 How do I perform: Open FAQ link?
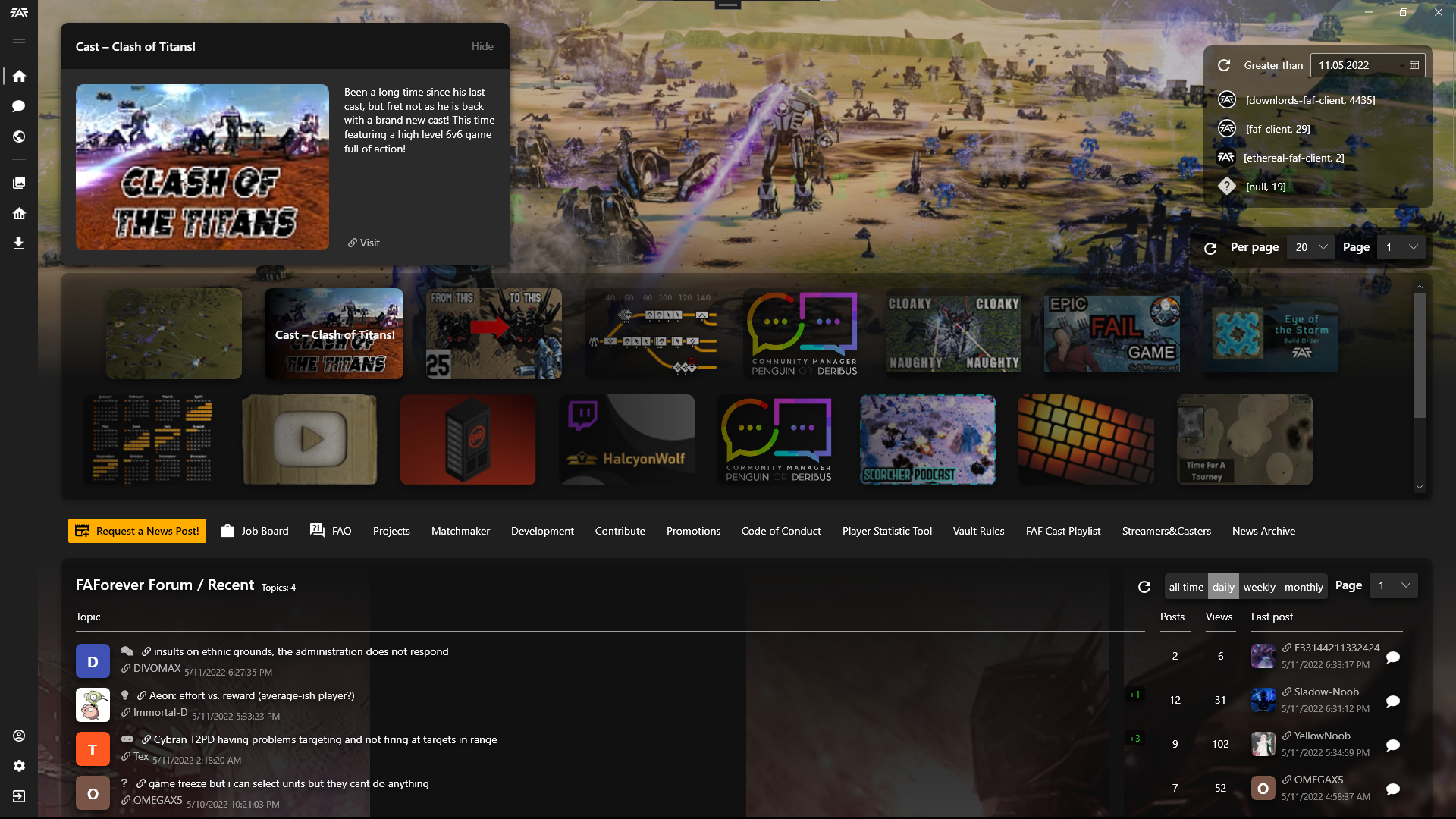click(331, 531)
